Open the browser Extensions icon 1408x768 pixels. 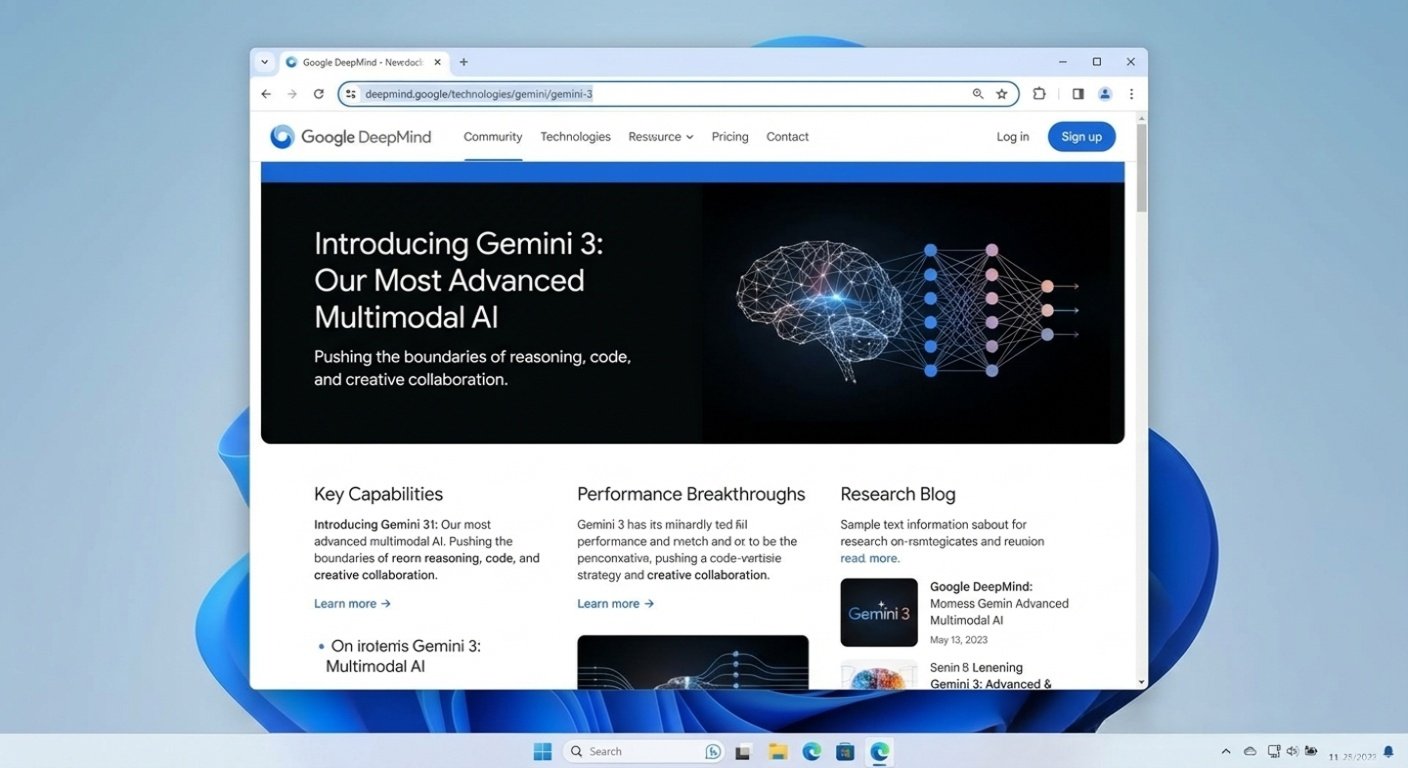point(1039,93)
